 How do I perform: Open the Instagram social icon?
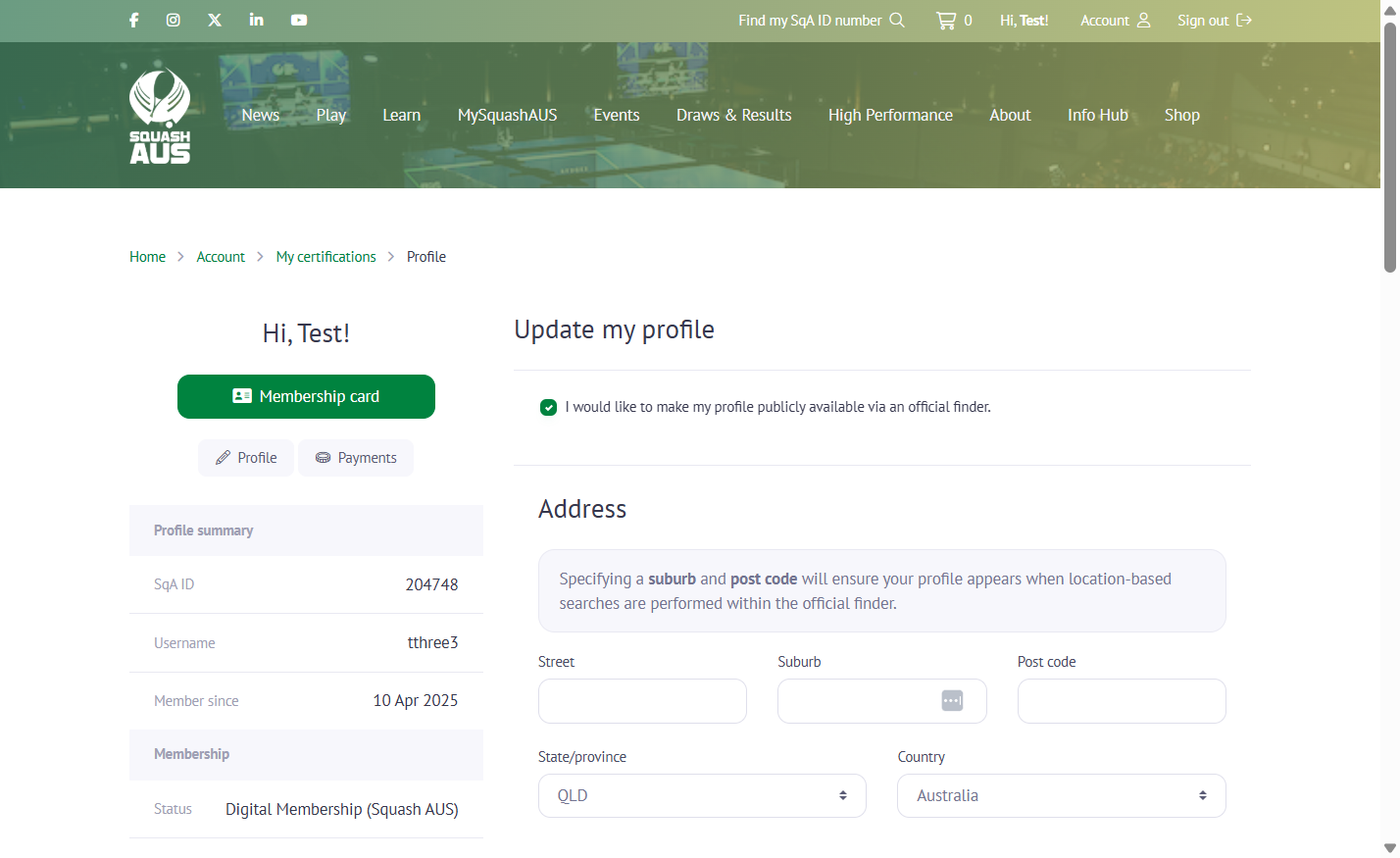[x=174, y=20]
